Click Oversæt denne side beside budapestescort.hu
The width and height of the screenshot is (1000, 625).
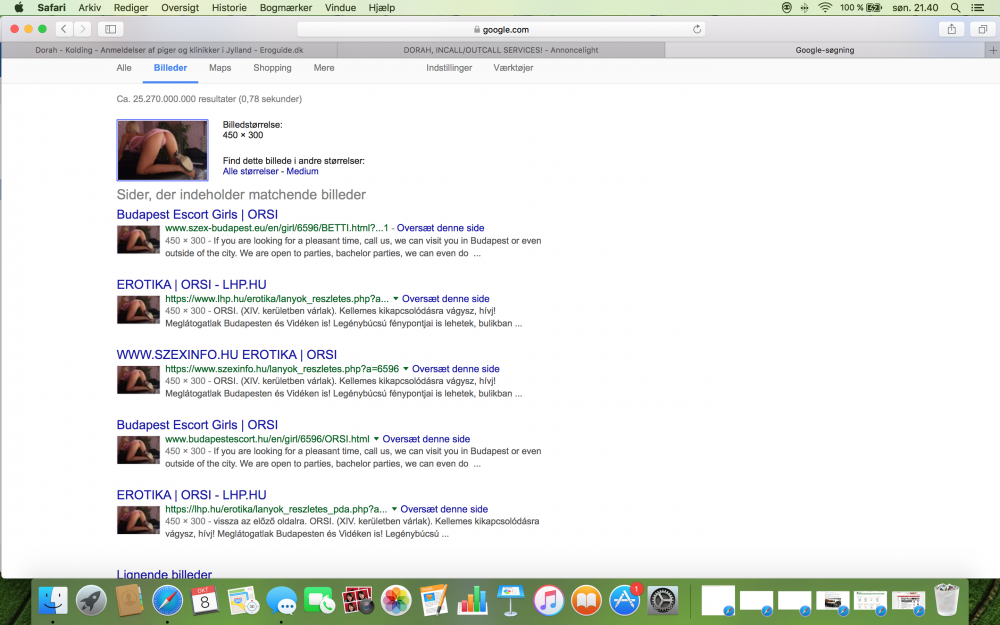click(426, 439)
